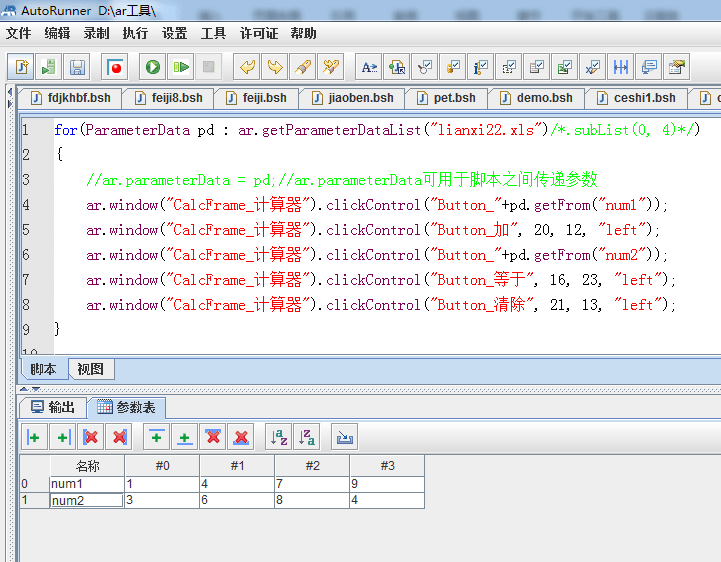Select the num2 name cell

86,500
